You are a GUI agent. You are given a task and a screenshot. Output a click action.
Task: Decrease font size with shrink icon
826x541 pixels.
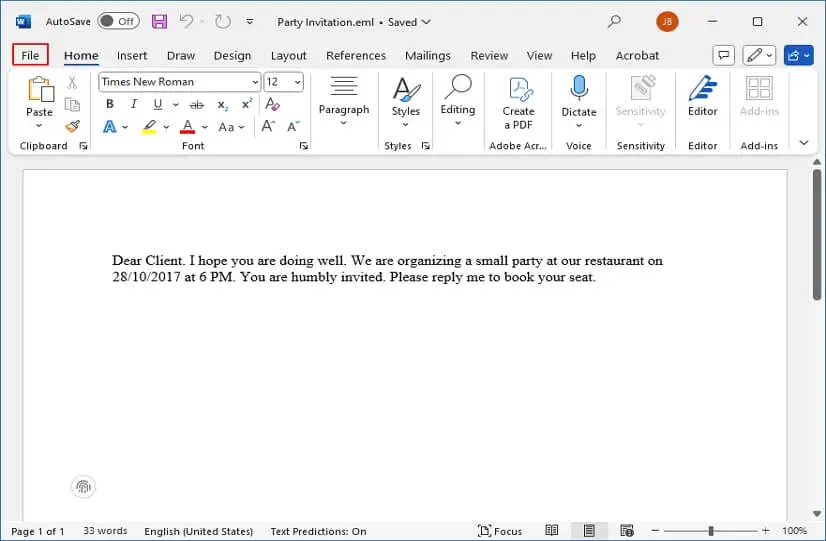[293, 126]
